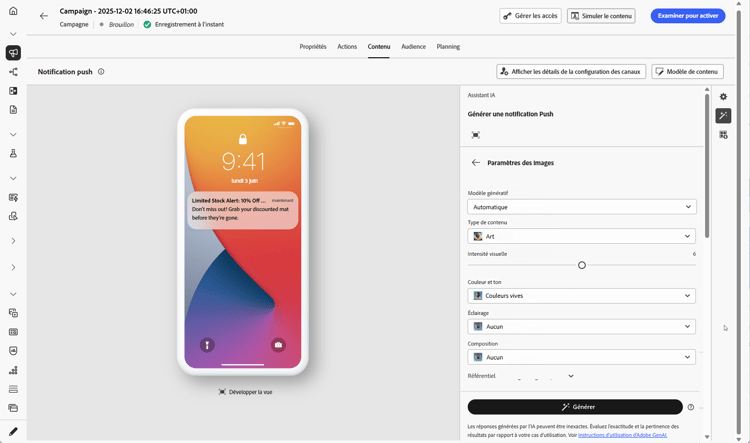Open the Journeys branching-nodes sidebar icon
Image resolution: width=750 pixels, height=443 pixels.
13,72
